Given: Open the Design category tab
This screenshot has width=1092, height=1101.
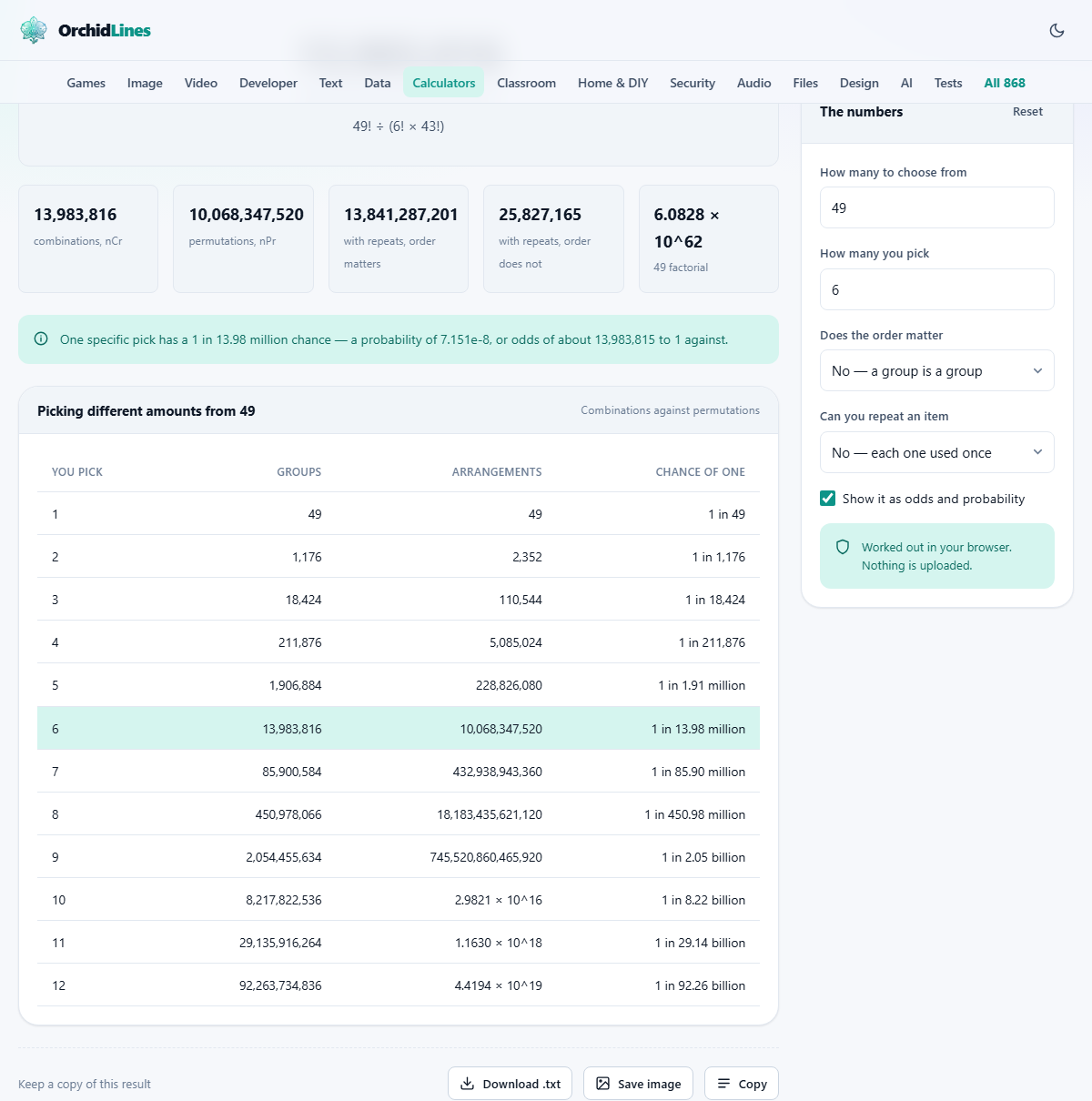Looking at the screenshot, I should click(x=859, y=83).
